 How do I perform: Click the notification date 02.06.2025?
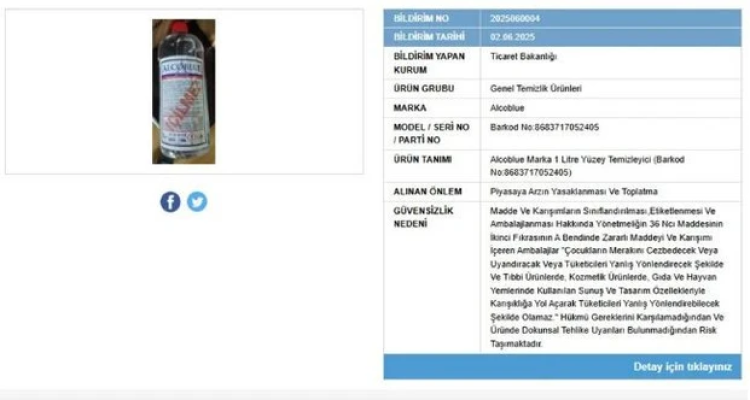click(512, 37)
